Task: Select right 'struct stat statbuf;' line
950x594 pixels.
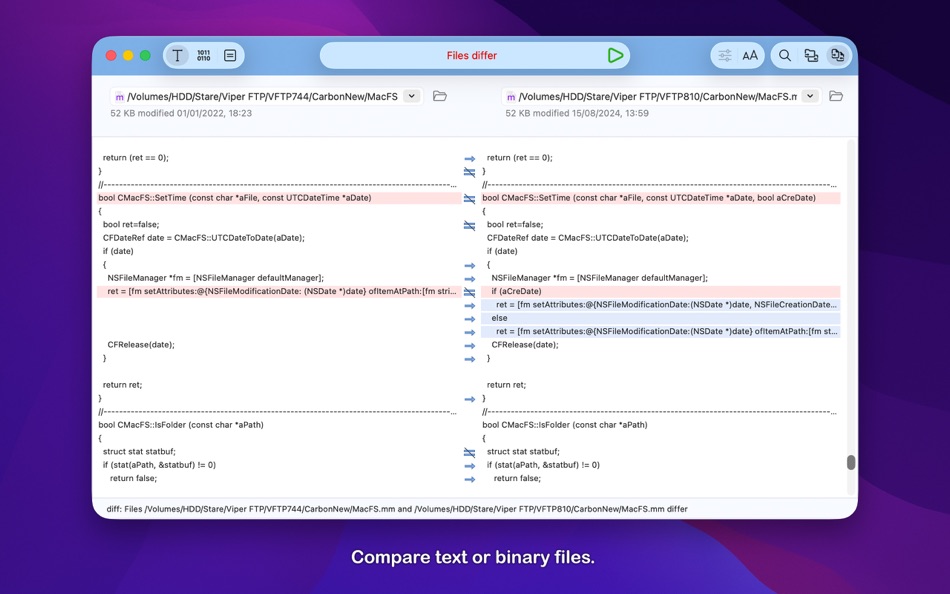Action: pyautogui.click(x=523, y=452)
